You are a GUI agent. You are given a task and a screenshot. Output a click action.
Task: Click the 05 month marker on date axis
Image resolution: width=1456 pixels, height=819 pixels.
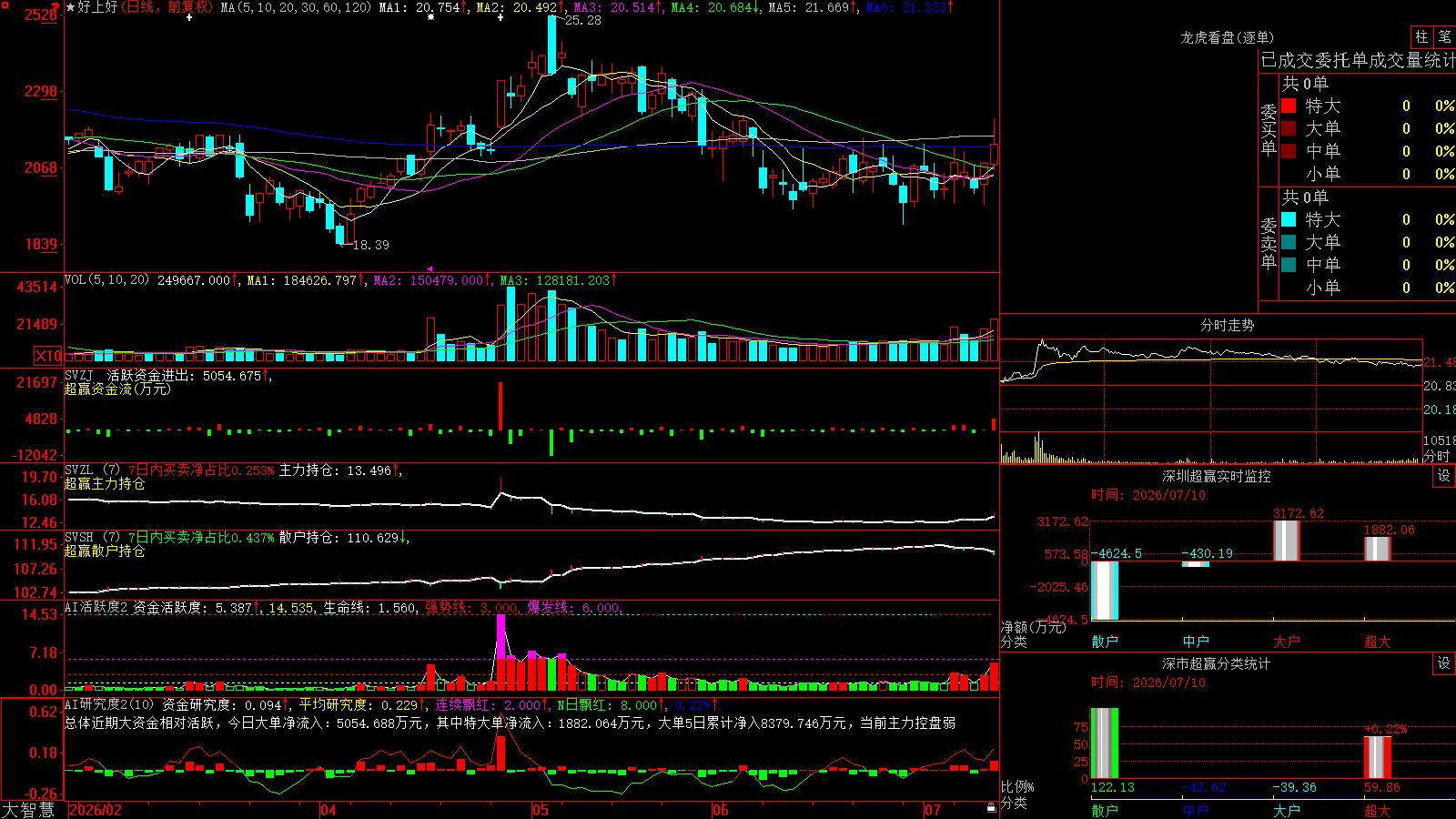(541, 810)
